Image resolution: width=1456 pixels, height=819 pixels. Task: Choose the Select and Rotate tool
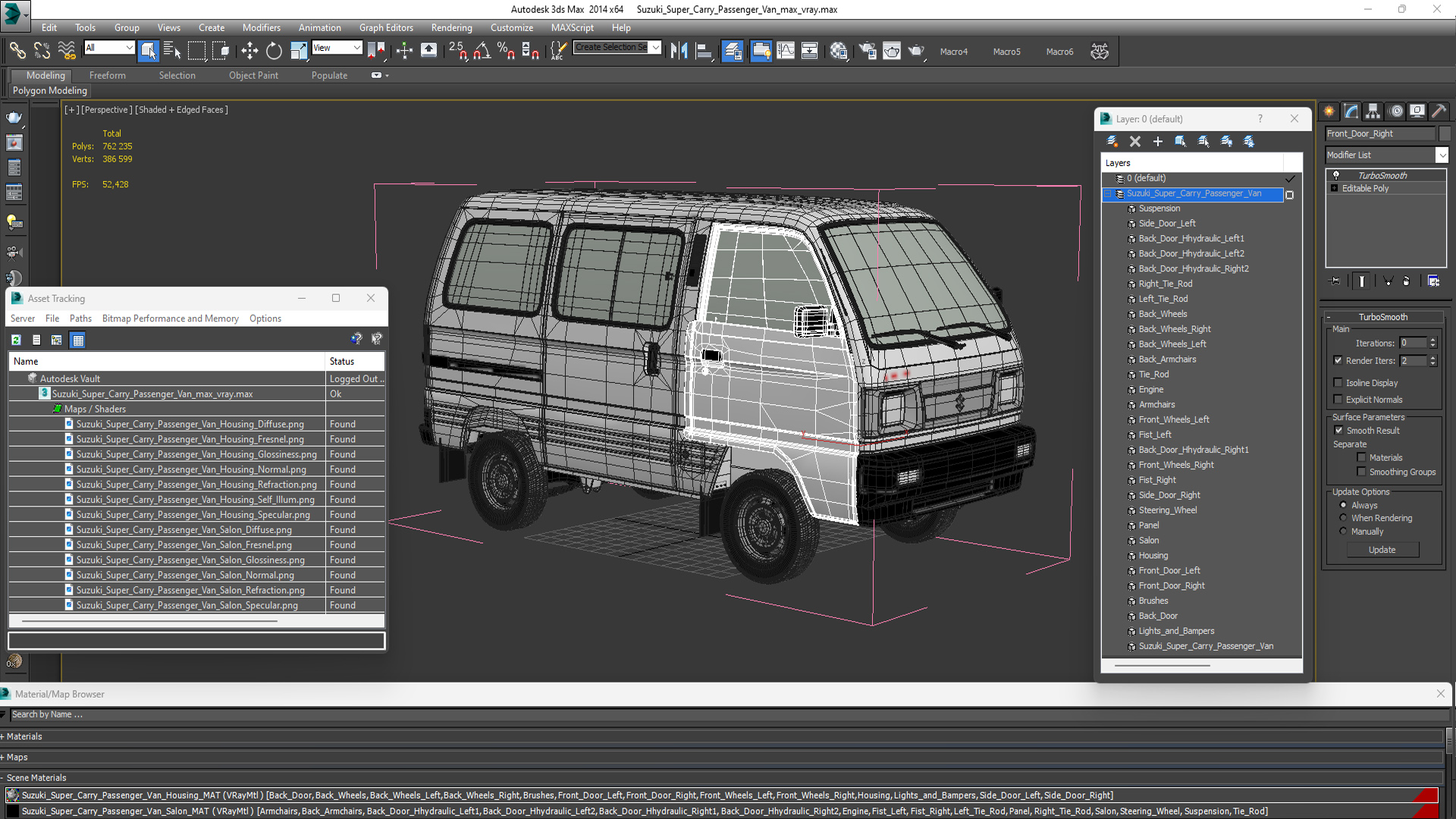tap(274, 51)
